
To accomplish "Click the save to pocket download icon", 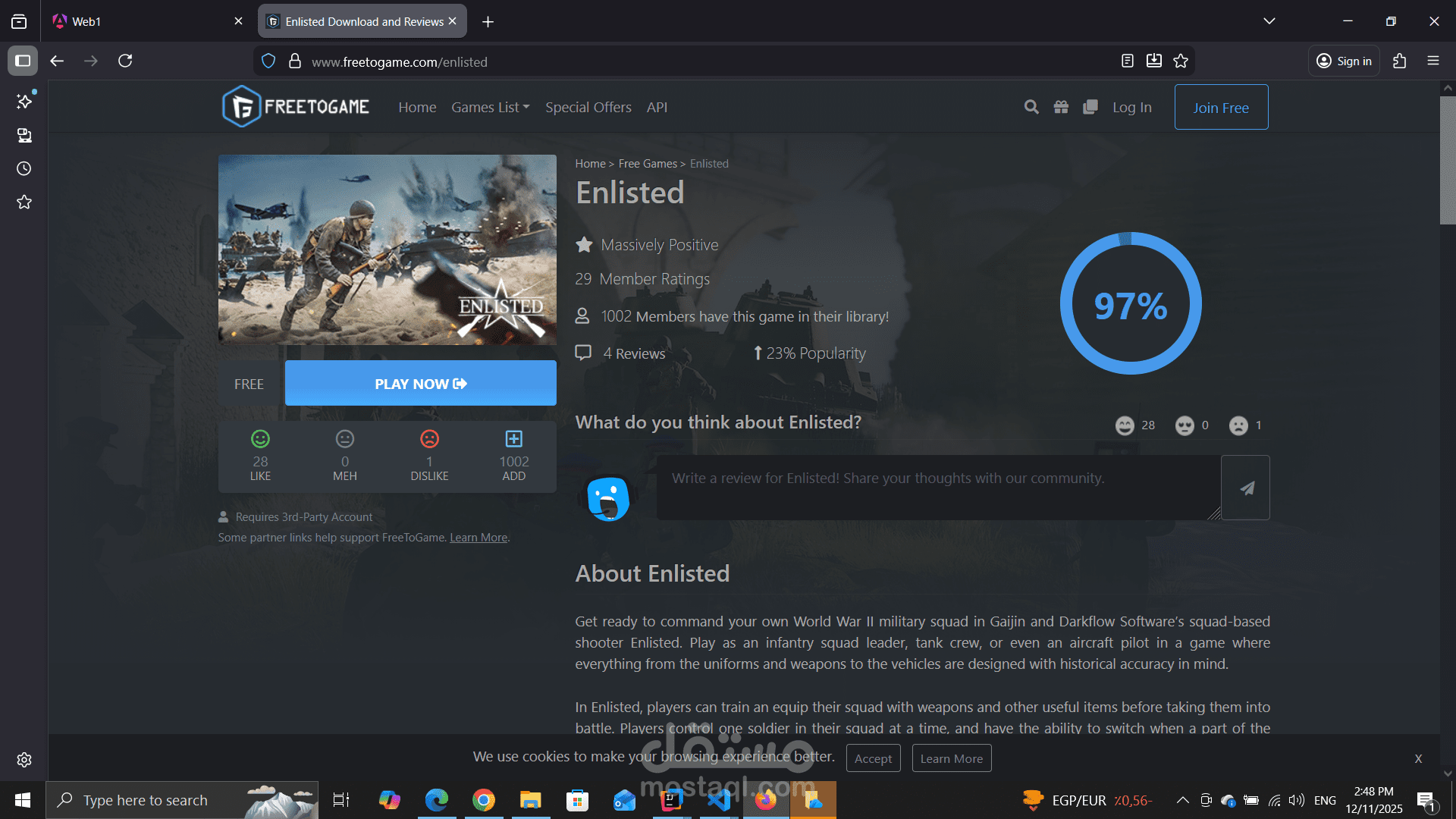I will (1154, 61).
